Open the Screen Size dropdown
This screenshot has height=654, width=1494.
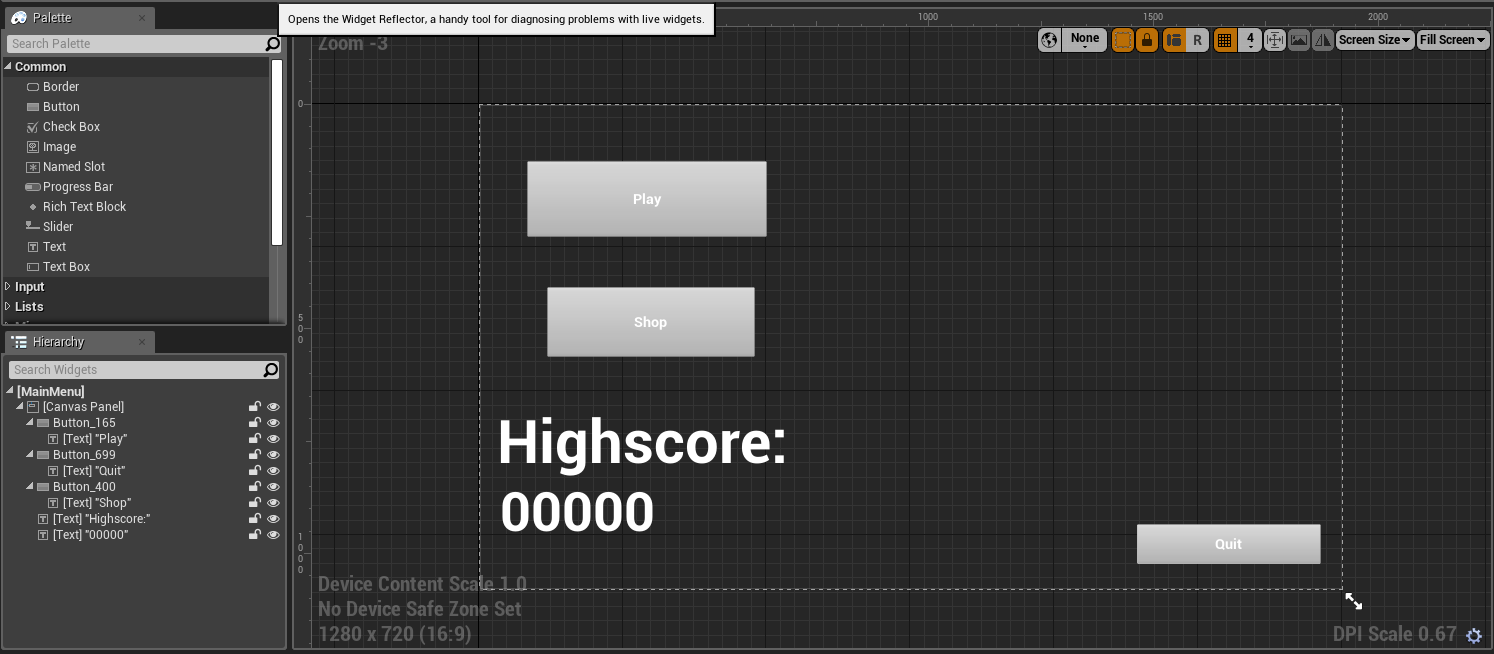[x=1374, y=40]
